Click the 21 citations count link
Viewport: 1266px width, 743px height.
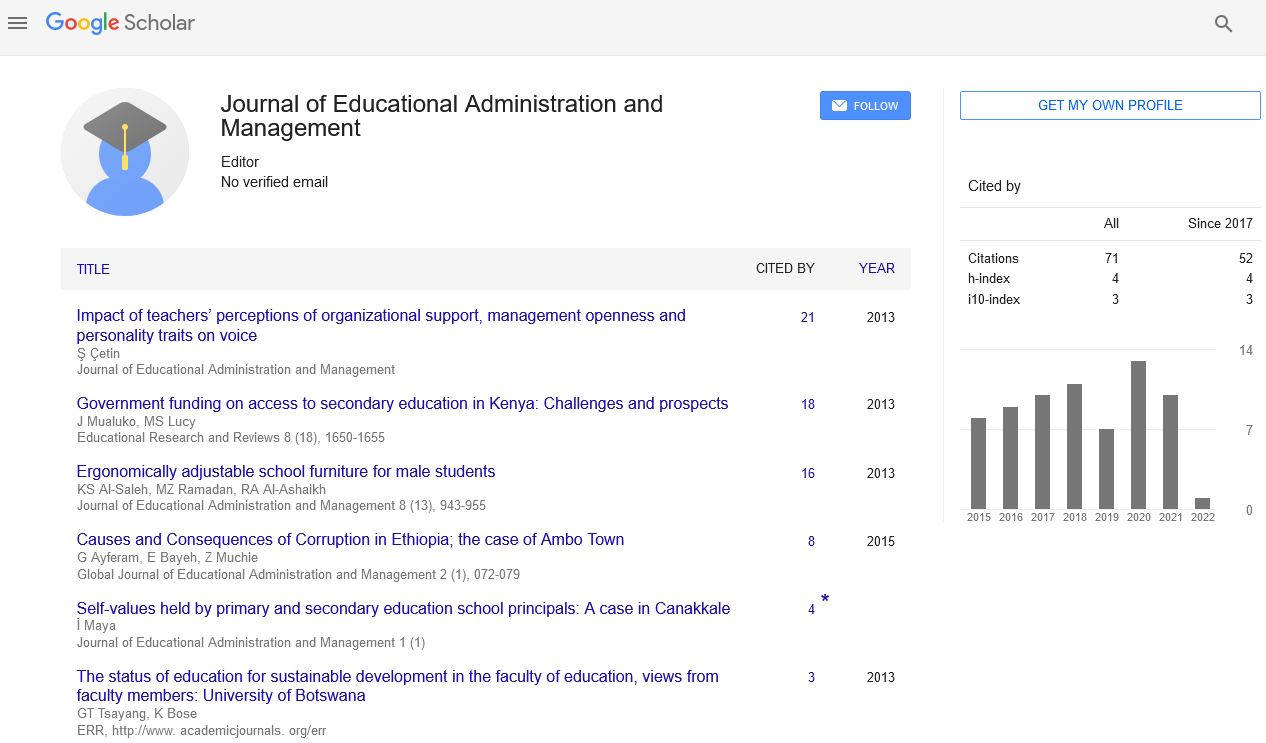pos(807,318)
